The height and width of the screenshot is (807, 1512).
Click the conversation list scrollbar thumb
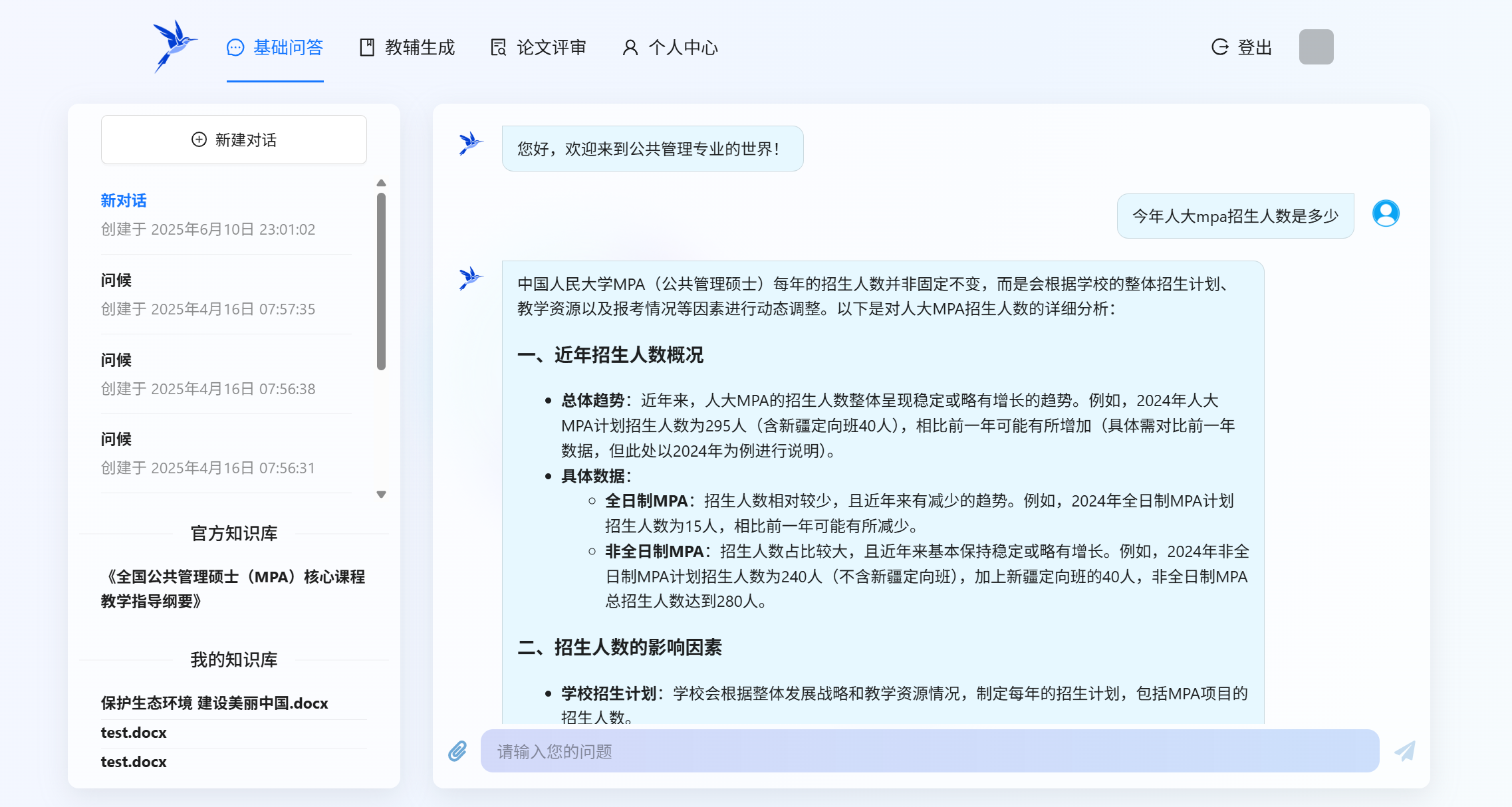pos(381,281)
